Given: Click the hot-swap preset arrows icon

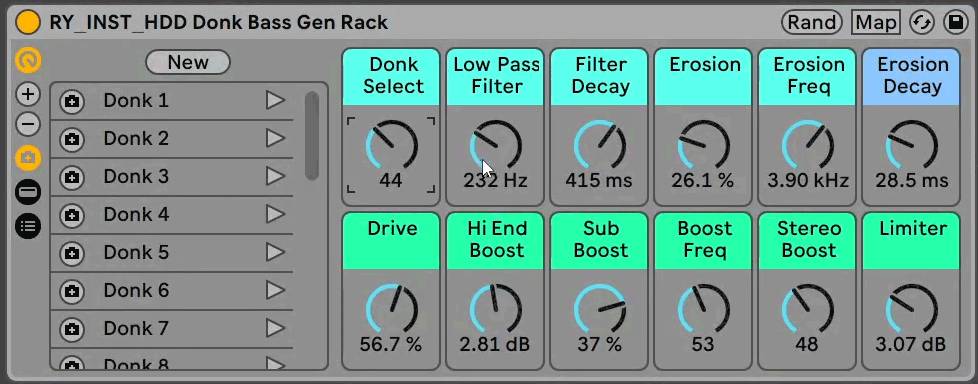Looking at the screenshot, I should click(921, 23).
